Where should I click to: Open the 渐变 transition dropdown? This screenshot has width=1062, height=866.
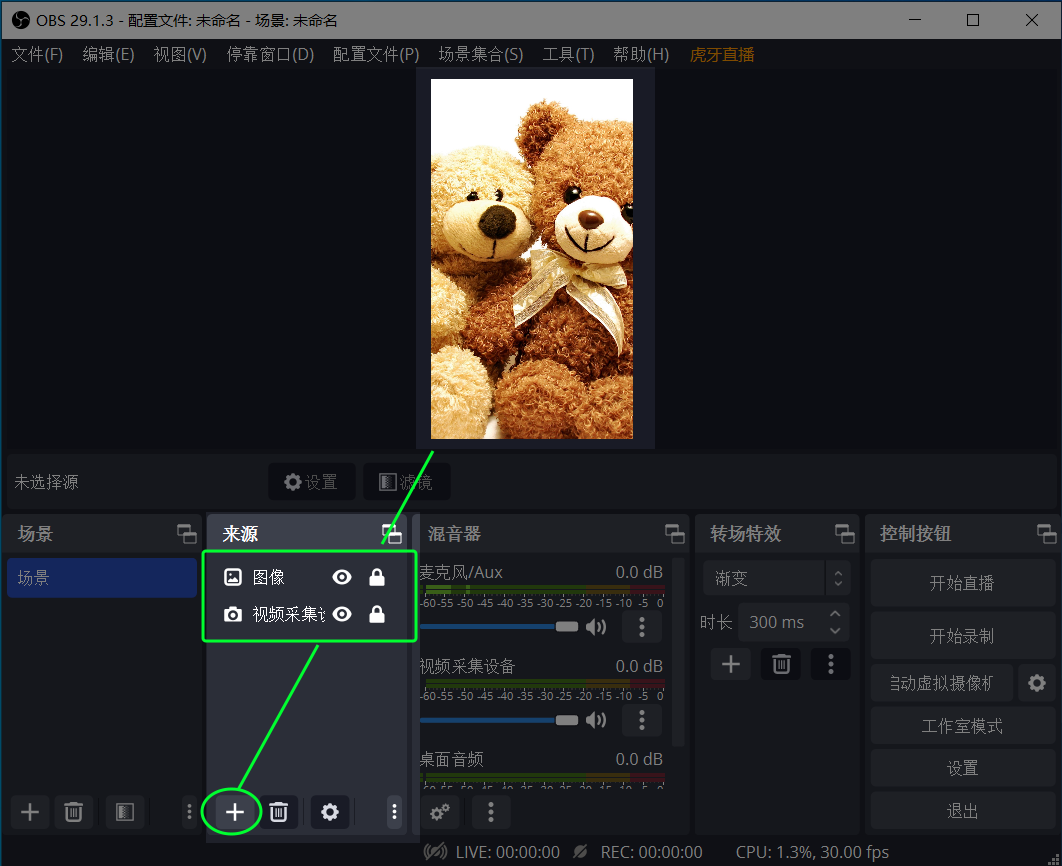pyautogui.click(x=776, y=578)
